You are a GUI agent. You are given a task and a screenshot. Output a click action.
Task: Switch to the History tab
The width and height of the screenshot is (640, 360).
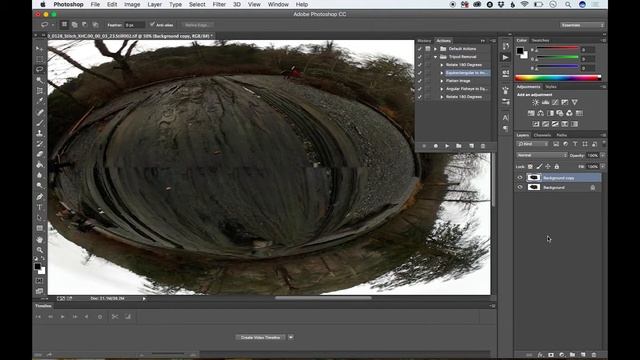424,41
